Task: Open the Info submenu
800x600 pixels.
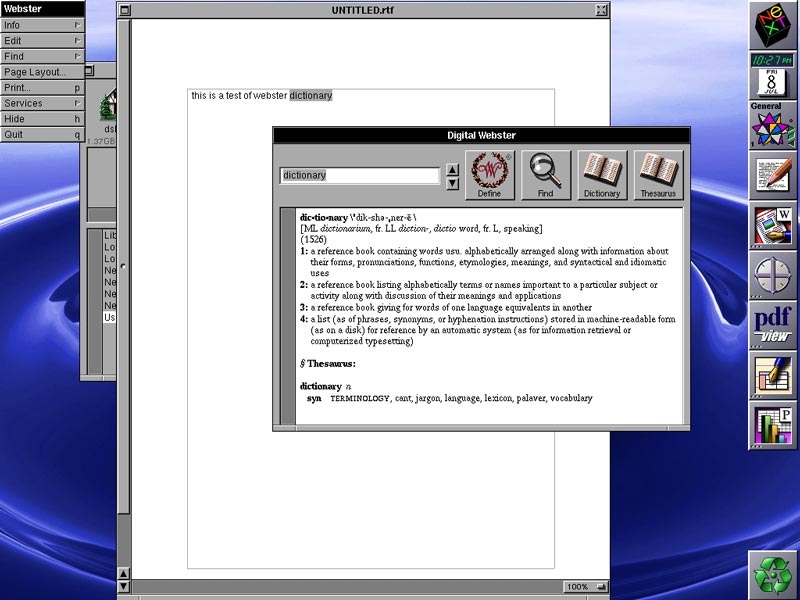Action: coord(42,25)
